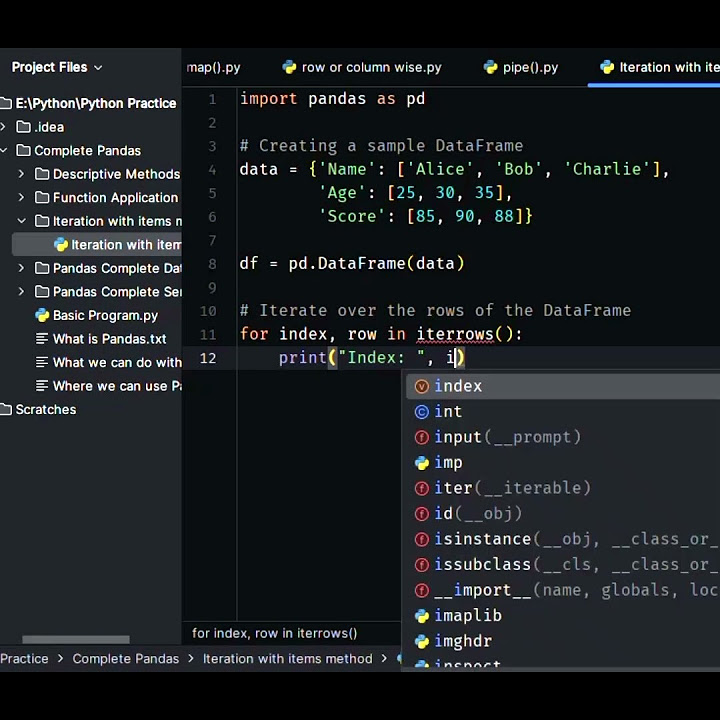Choose the imghdr suggestion

point(563,641)
